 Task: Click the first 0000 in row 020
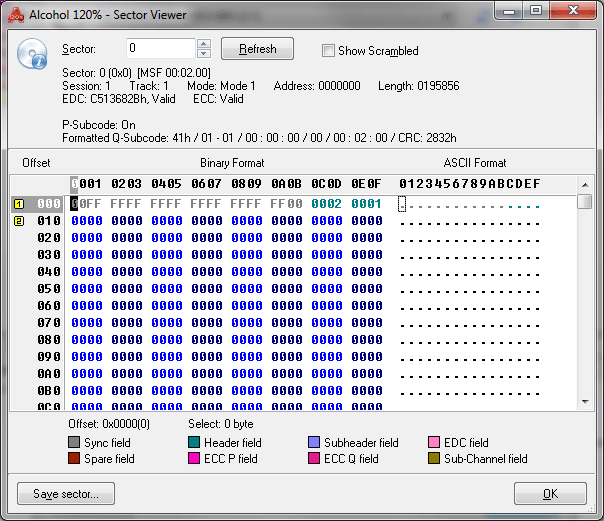pos(87,238)
